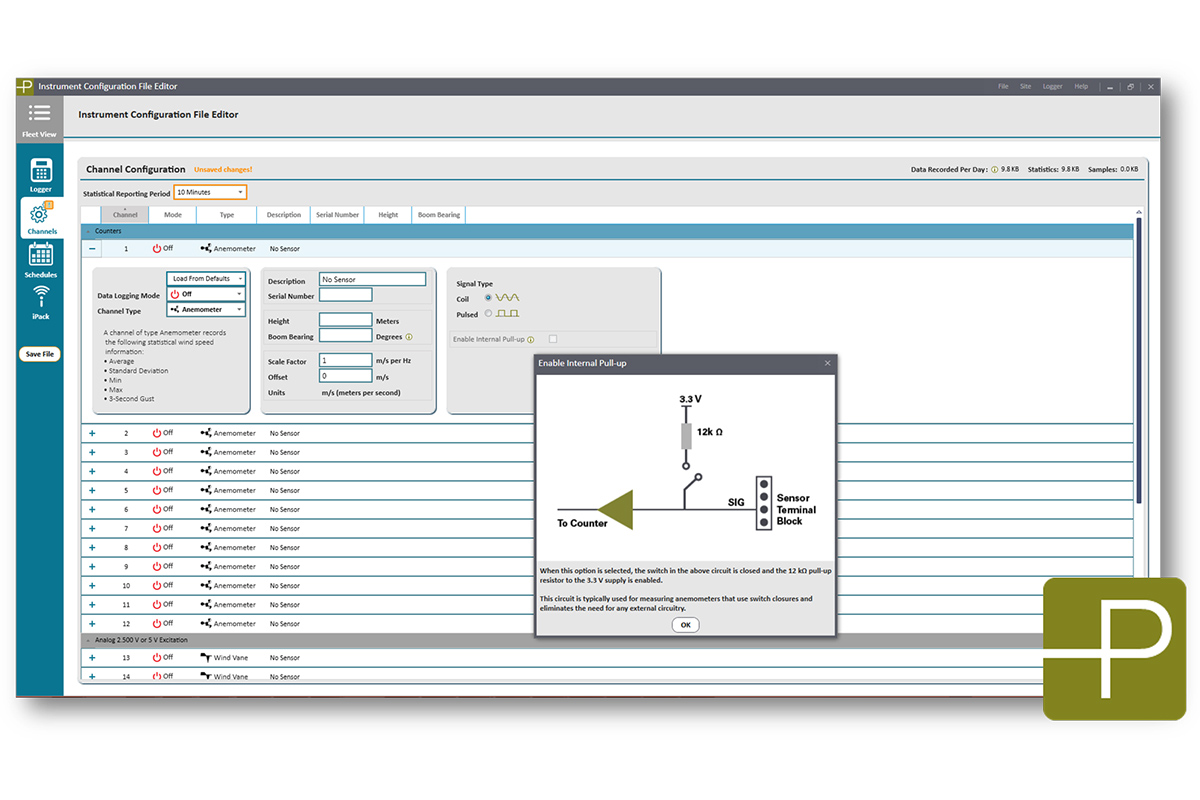Open Fleet View from hamburger icon
Image resolution: width=1200 pixels, height=800 pixels.
39,113
